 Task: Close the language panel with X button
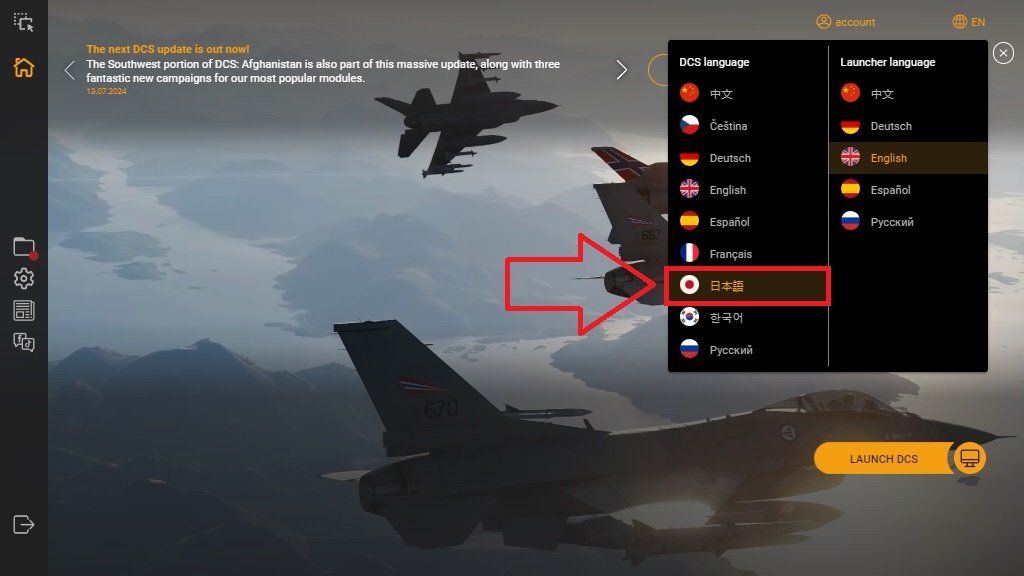coord(1003,53)
